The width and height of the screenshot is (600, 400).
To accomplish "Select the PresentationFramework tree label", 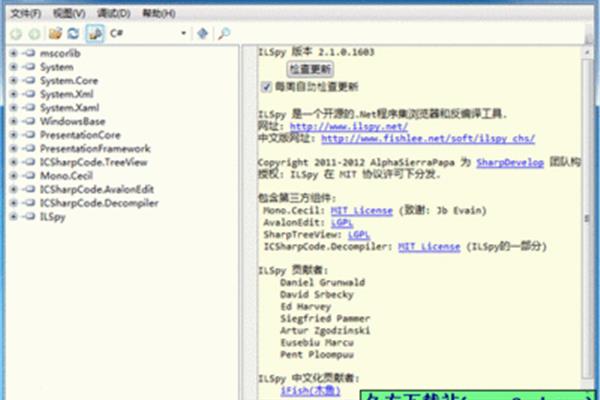I will (95, 148).
